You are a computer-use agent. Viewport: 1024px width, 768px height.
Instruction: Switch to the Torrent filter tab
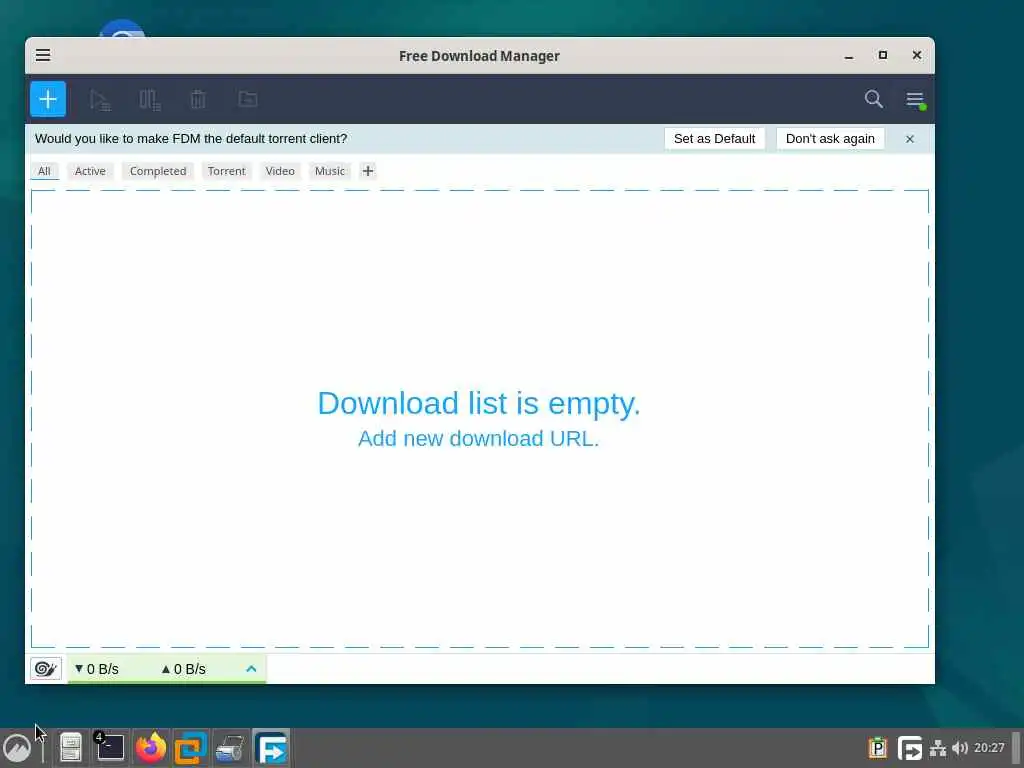point(227,171)
